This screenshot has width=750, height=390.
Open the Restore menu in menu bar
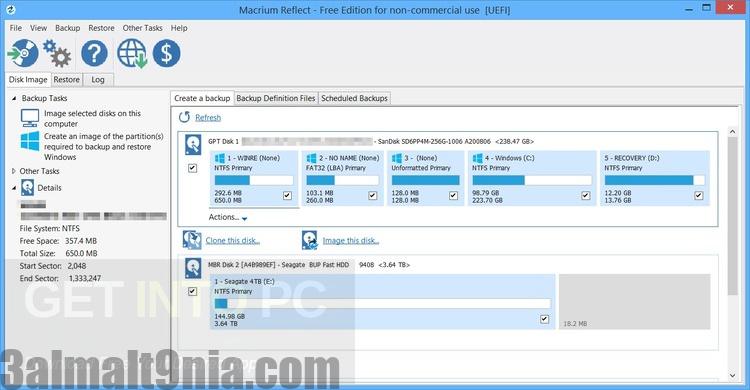tap(101, 28)
